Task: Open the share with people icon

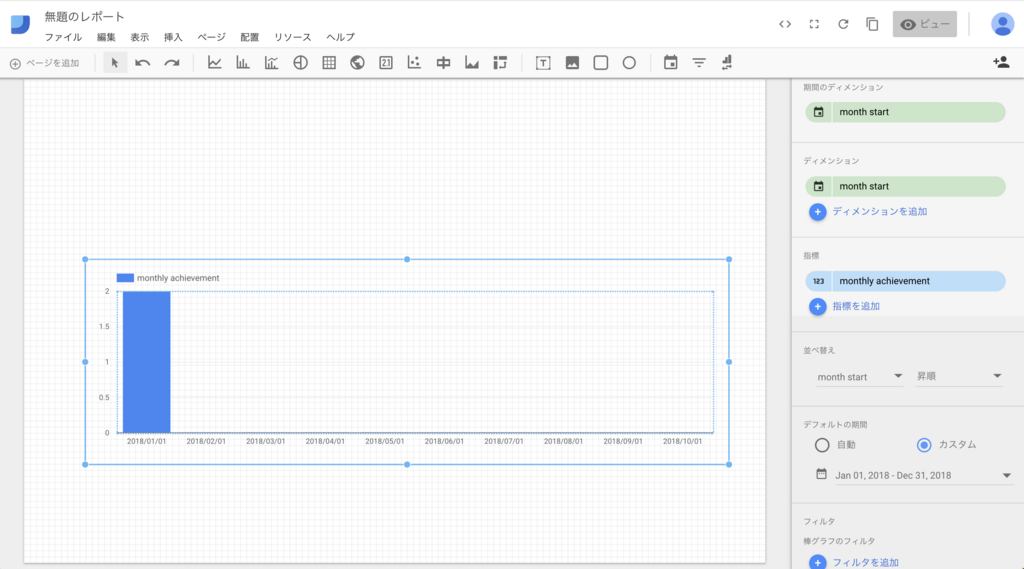Action: (1001, 62)
